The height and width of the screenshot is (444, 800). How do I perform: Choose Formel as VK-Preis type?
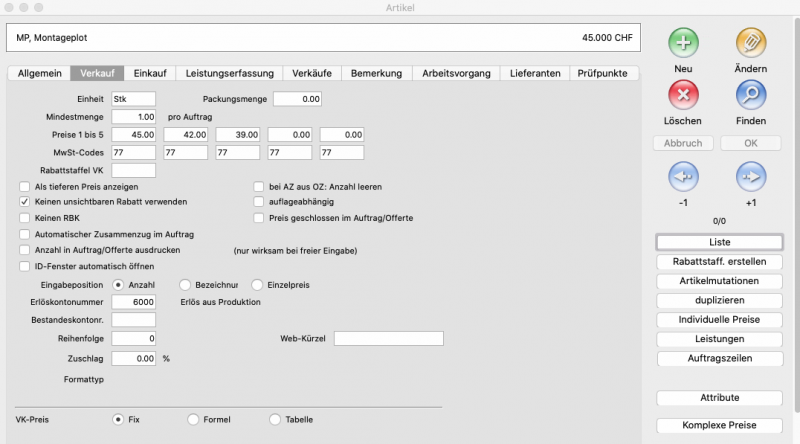point(193,420)
